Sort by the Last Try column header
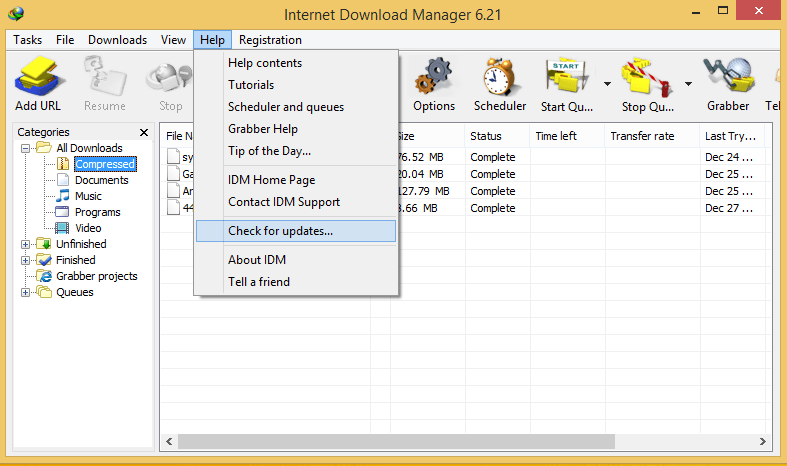Viewport: 787px width, 466px height. (x=732, y=136)
